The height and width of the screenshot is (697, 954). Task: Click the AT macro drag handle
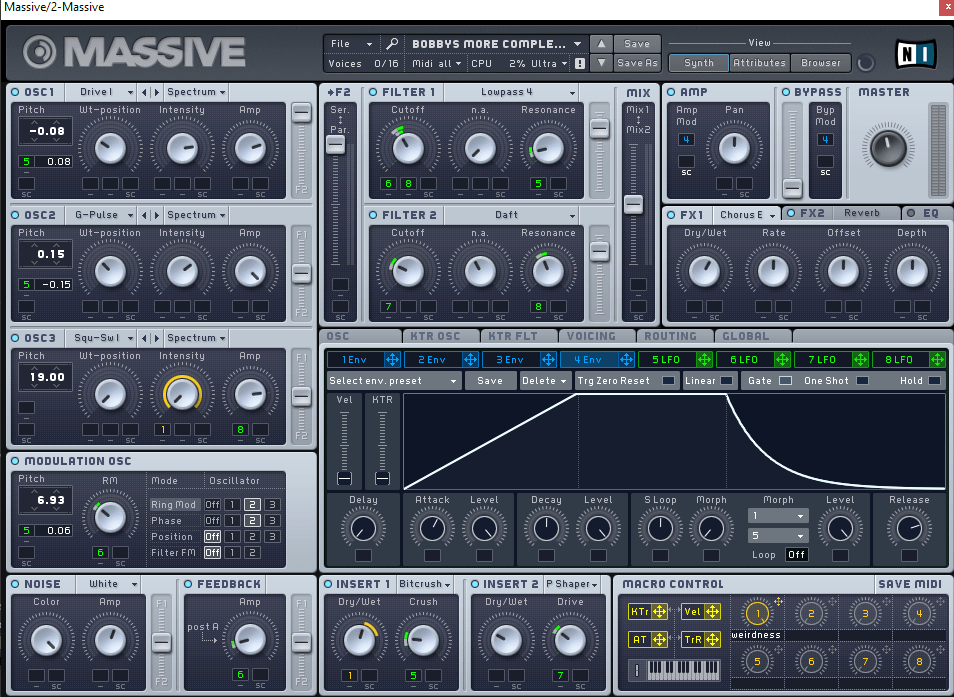coord(658,639)
